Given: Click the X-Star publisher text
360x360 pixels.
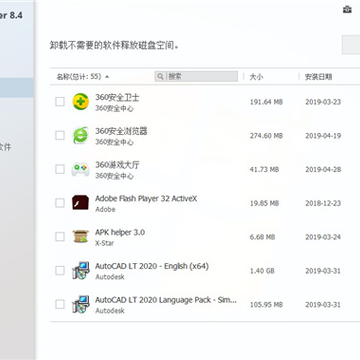Looking at the screenshot, I should 105,243.
